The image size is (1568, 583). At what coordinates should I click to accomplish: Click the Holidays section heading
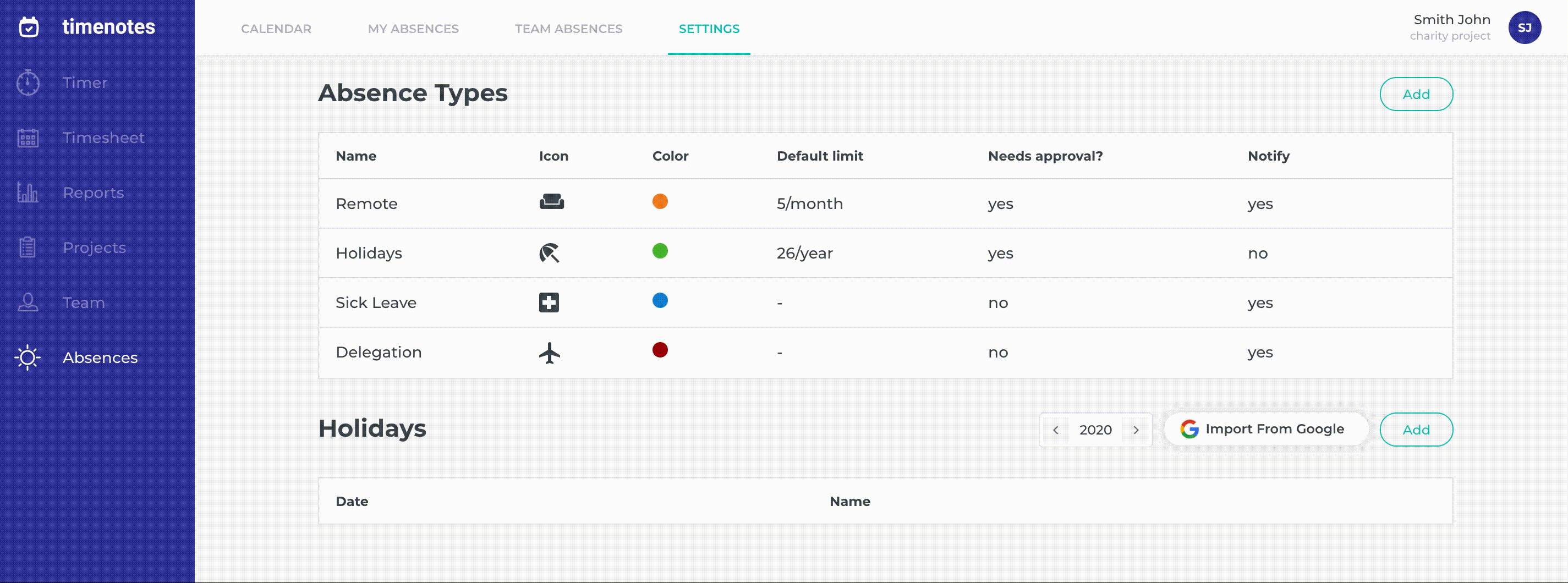click(x=372, y=428)
